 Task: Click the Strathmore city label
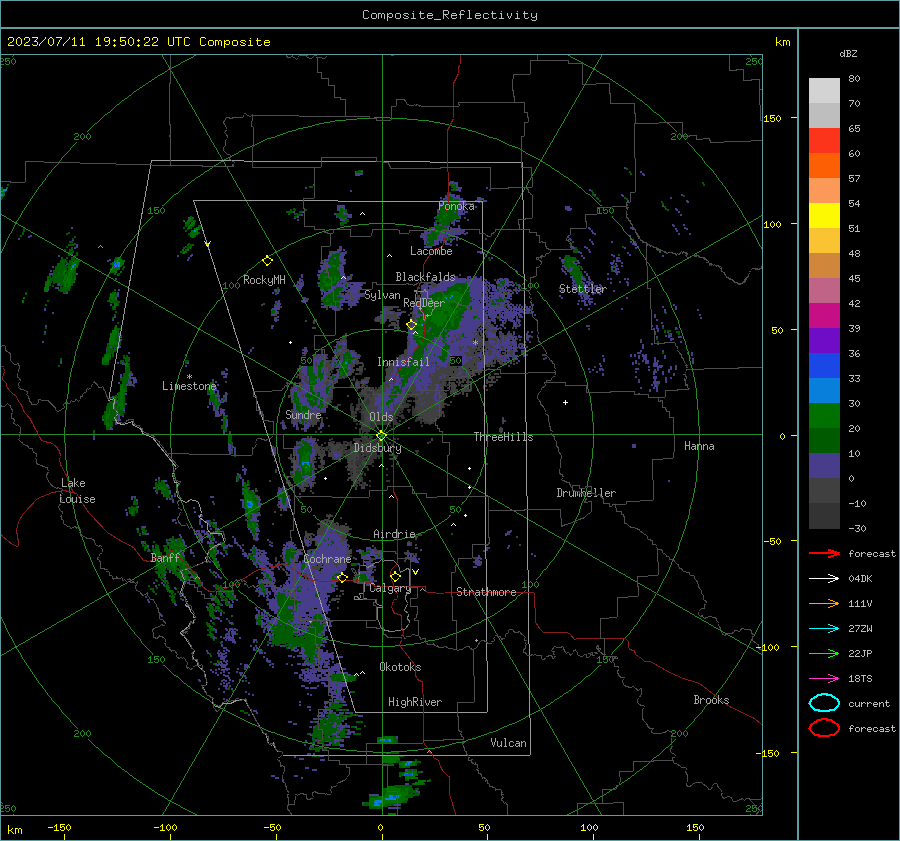pyautogui.click(x=486, y=592)
